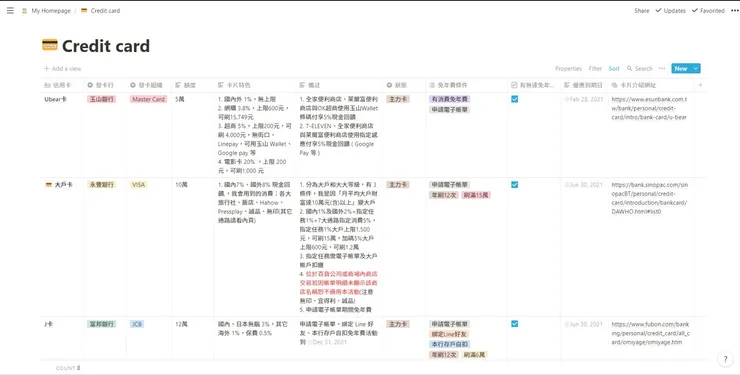Open the database more options ellipsis
Screen dimensions: 740x375
coord(662,68)
